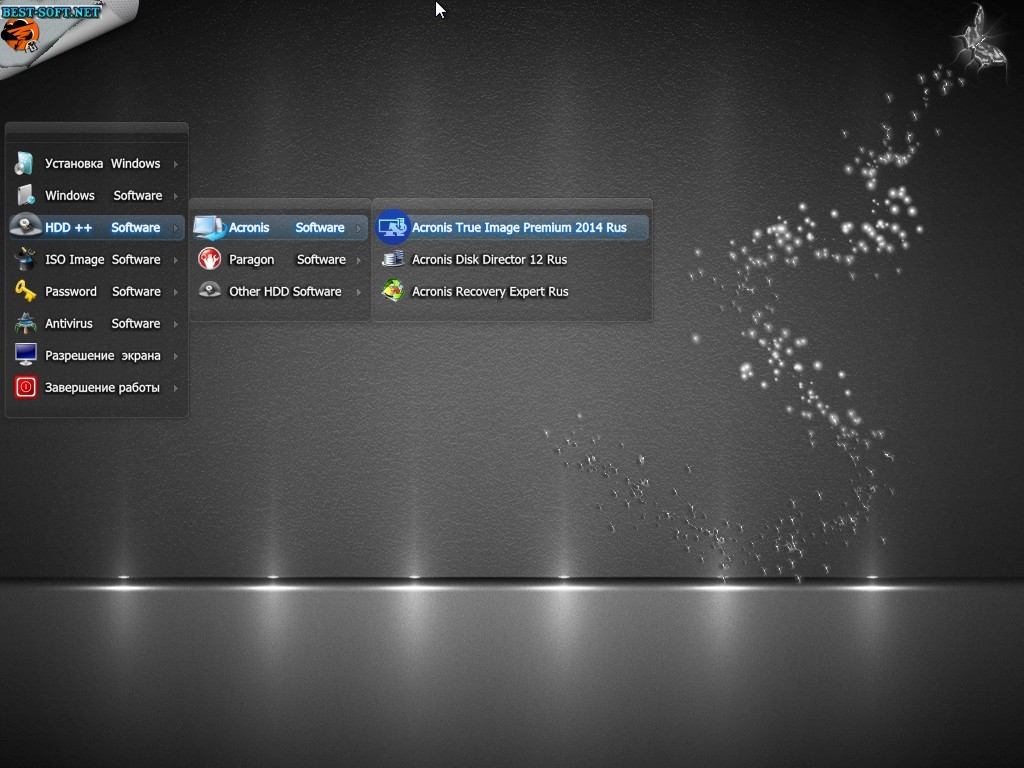Expand the Antivirus Software submenu arrow

(x=176, y=324)
